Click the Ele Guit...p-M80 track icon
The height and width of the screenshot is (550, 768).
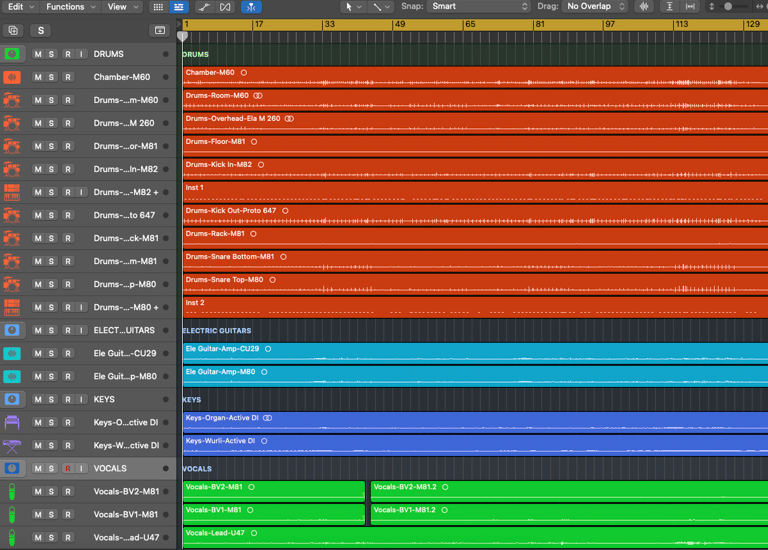click(12, 376)
